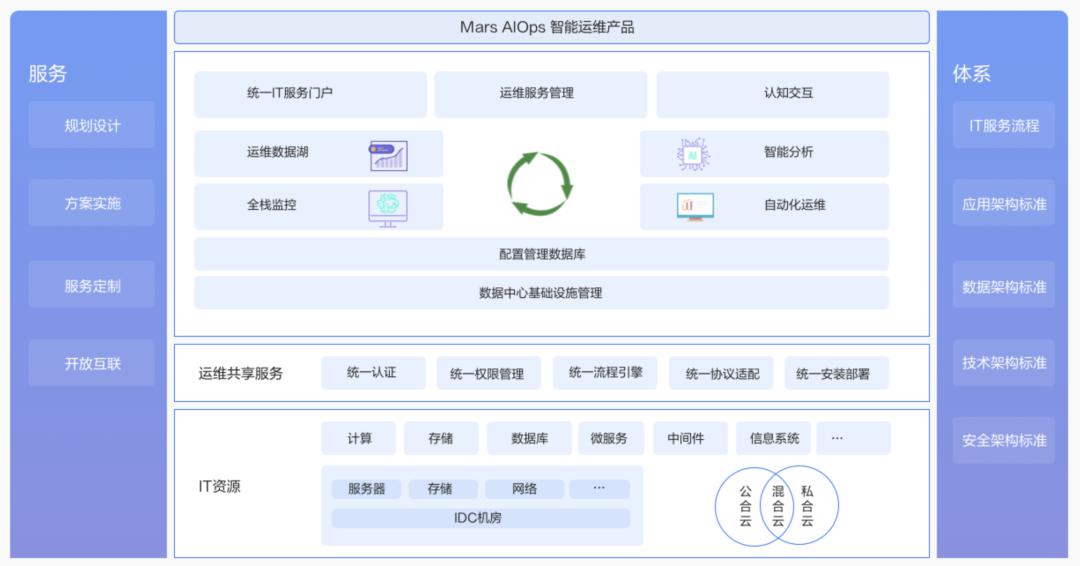
Task: Click the 自动化运维 label
Action: coord(794,205)
